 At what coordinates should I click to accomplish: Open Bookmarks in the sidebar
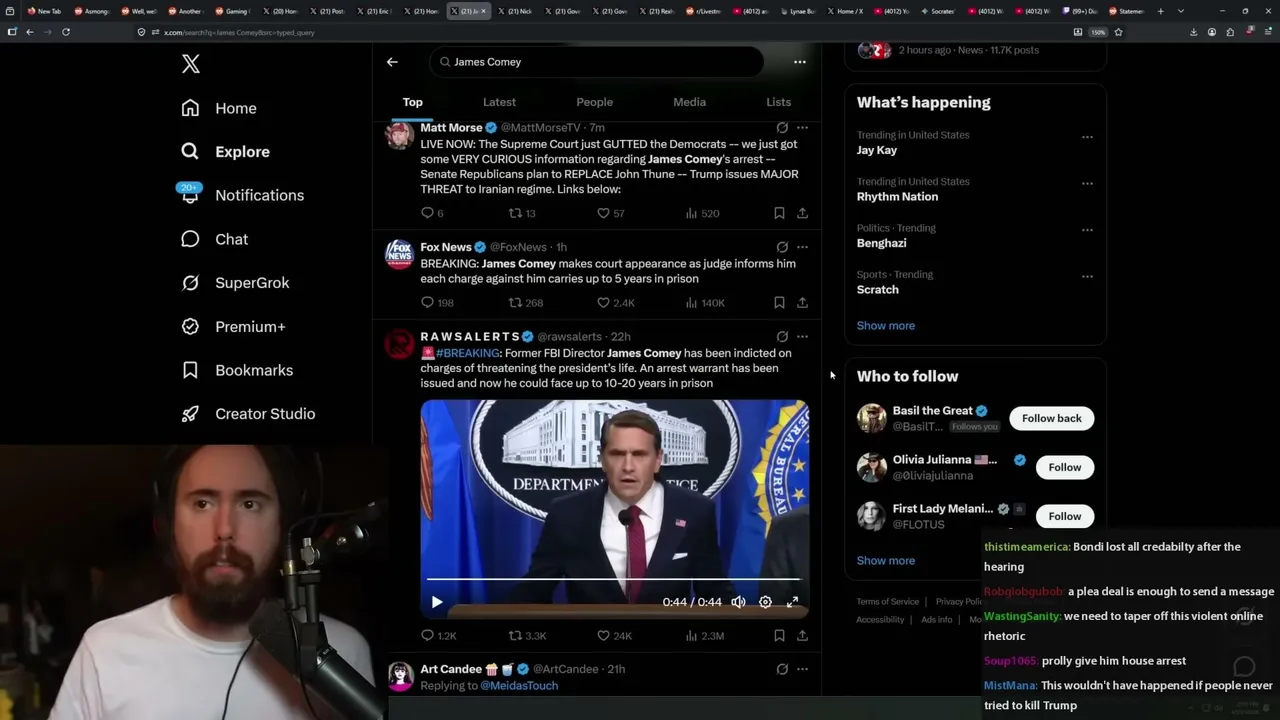point(238,370)
